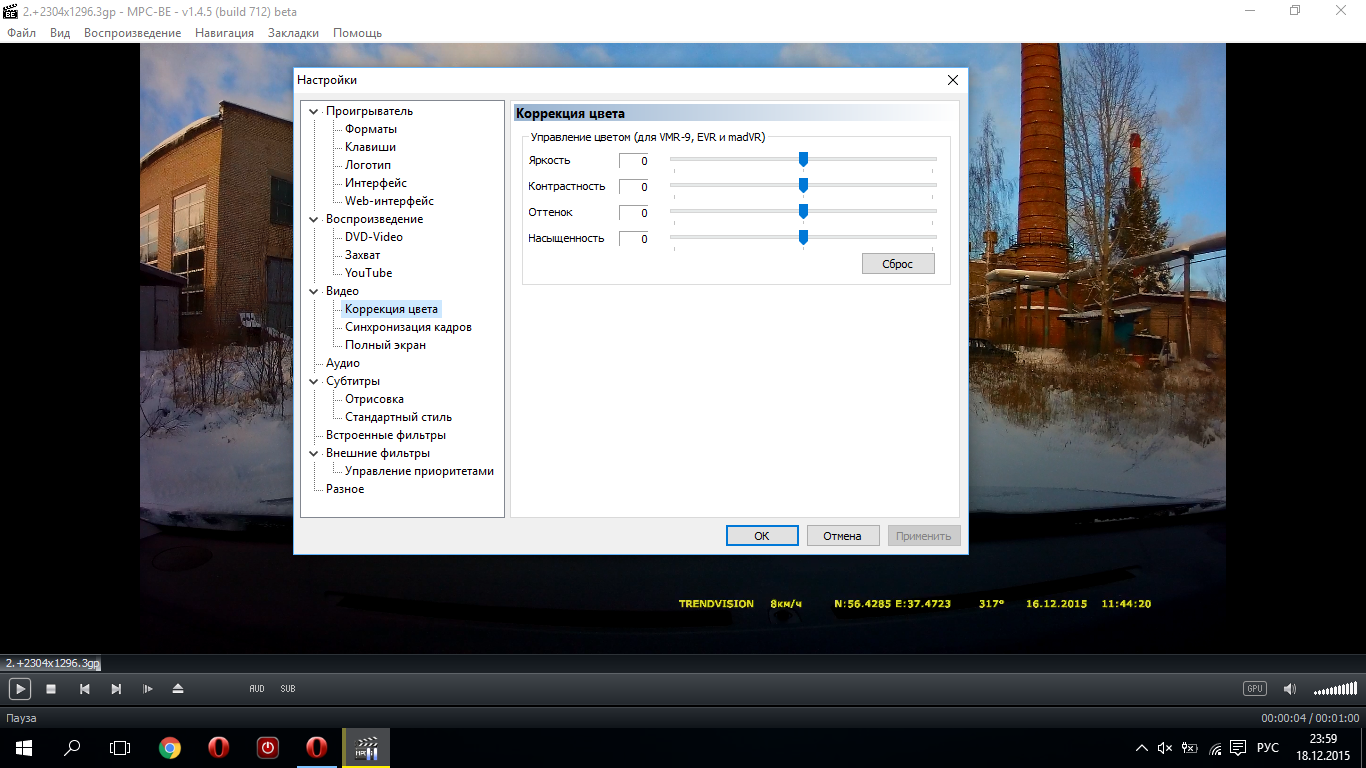Click the Яркость brightness slider handle
Screen dimensions: 1366x768
803,159
